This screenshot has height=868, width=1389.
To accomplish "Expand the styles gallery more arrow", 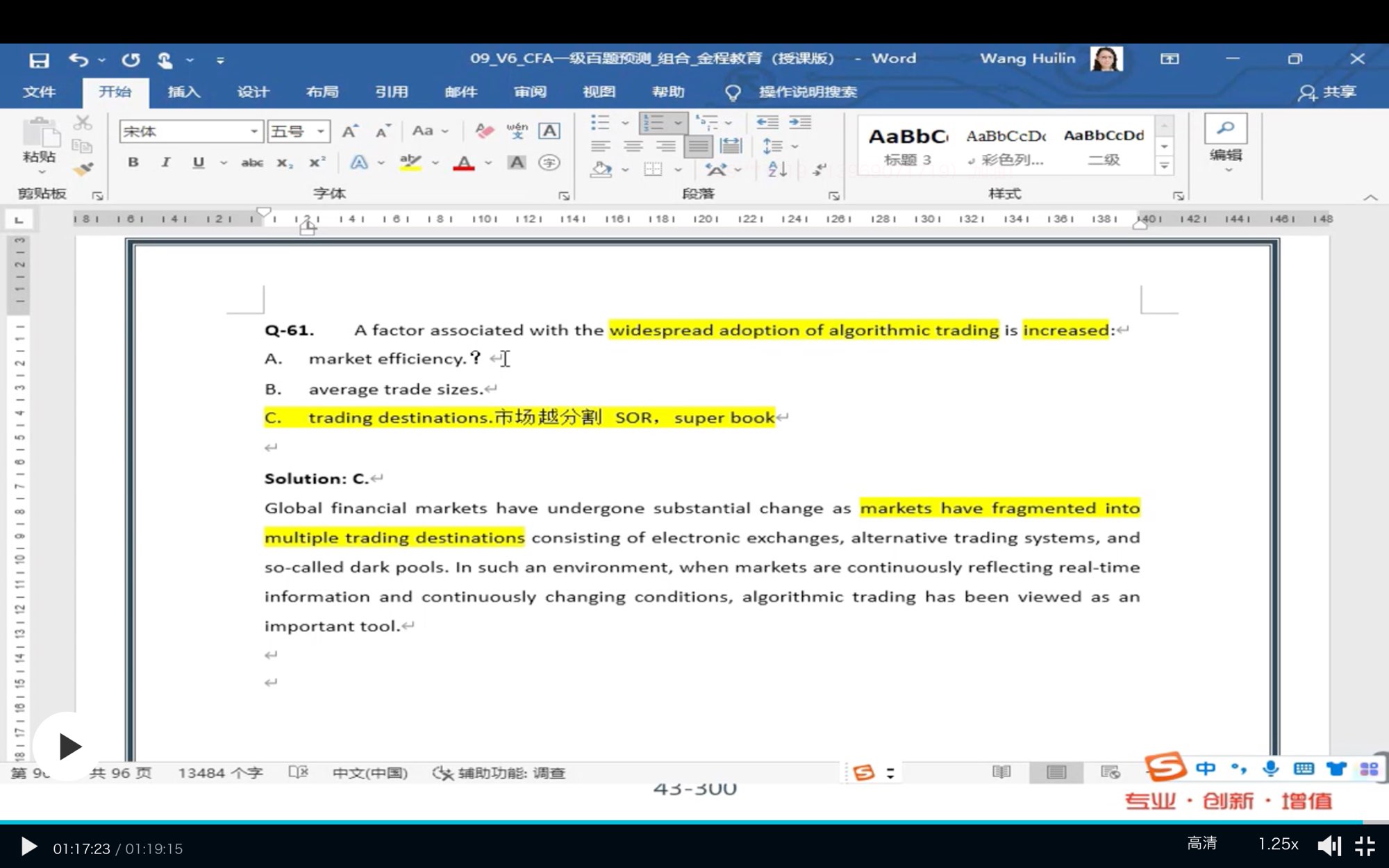I will click(1165, 166).
